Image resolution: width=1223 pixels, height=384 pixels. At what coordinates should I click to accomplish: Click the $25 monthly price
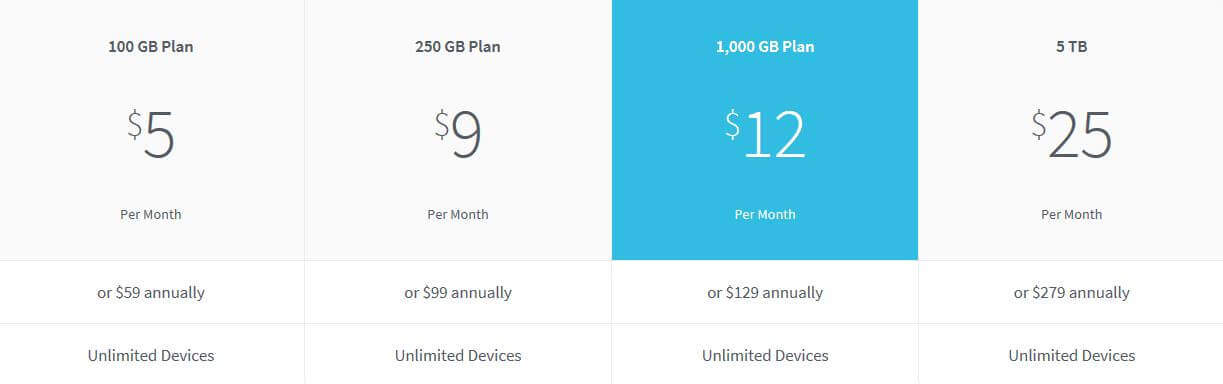point(1072,135)
